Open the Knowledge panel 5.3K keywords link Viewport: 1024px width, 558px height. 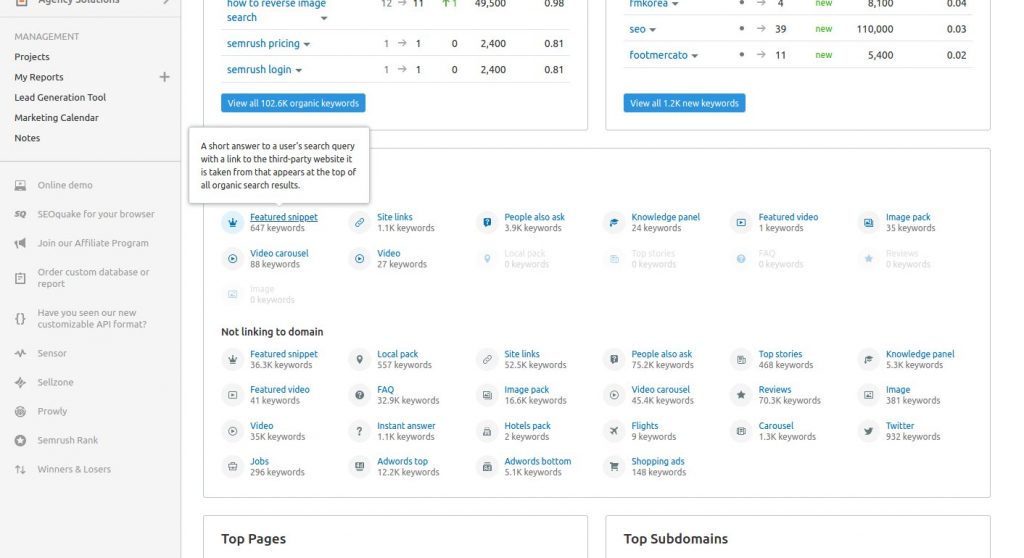[920, 353]
